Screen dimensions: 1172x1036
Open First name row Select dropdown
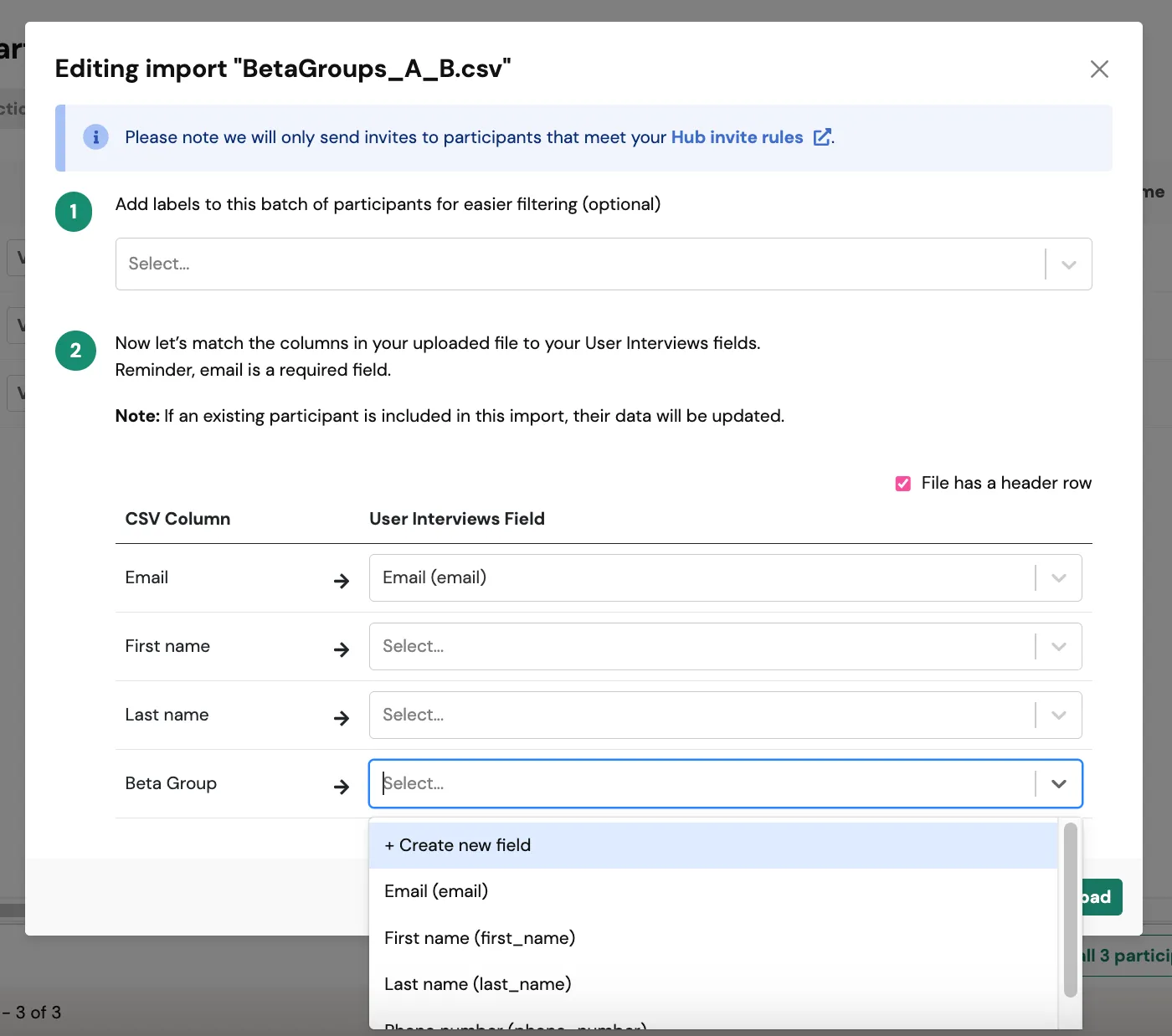point(725,646)
